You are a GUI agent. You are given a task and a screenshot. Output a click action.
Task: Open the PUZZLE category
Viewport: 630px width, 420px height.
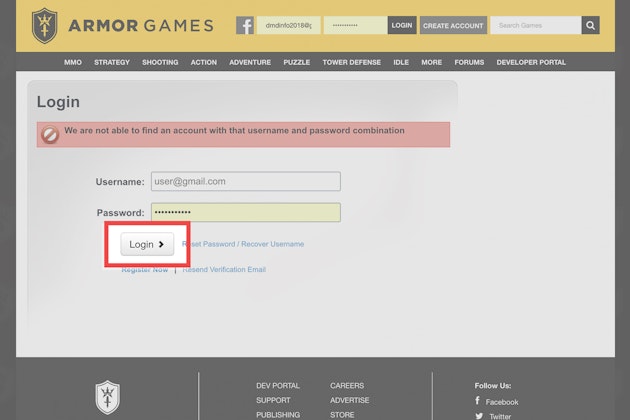point(297,62)
